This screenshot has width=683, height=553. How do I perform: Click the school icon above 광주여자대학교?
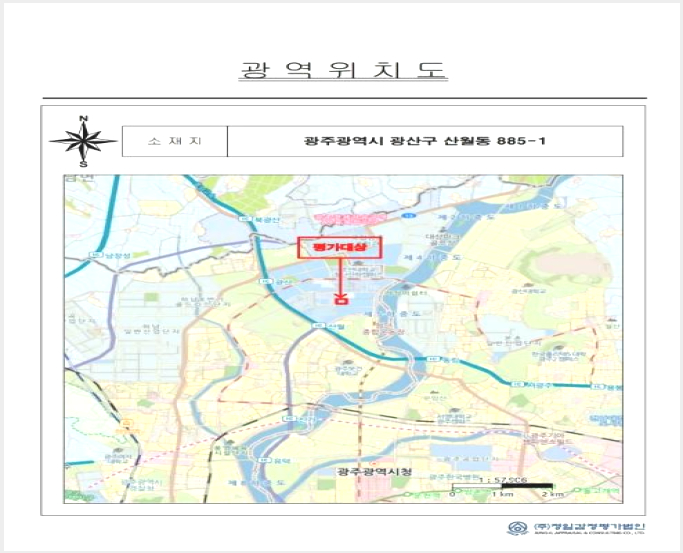[x=116, y=451]
